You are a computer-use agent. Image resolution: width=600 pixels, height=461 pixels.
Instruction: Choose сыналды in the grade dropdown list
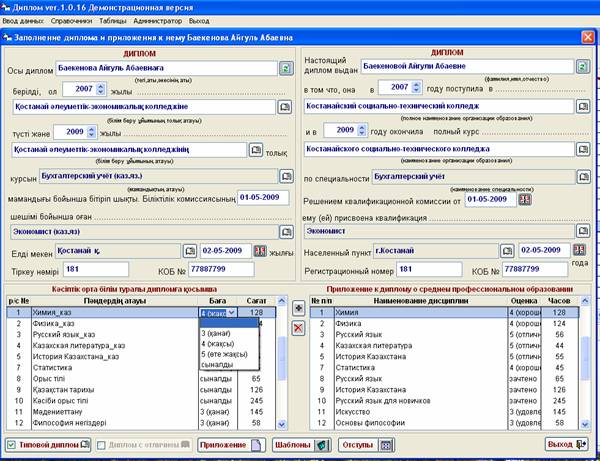[217, 365]
